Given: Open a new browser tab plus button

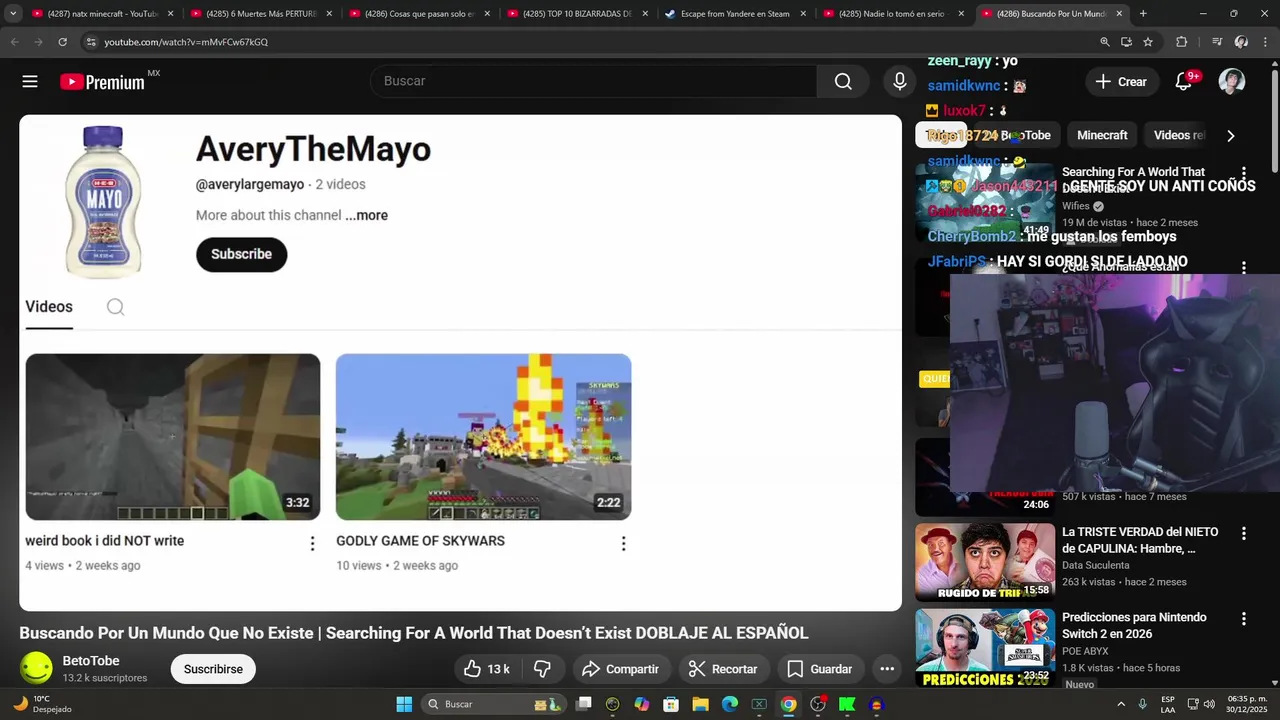Looking at the screenshot, I should click(x=1143, y=14).
